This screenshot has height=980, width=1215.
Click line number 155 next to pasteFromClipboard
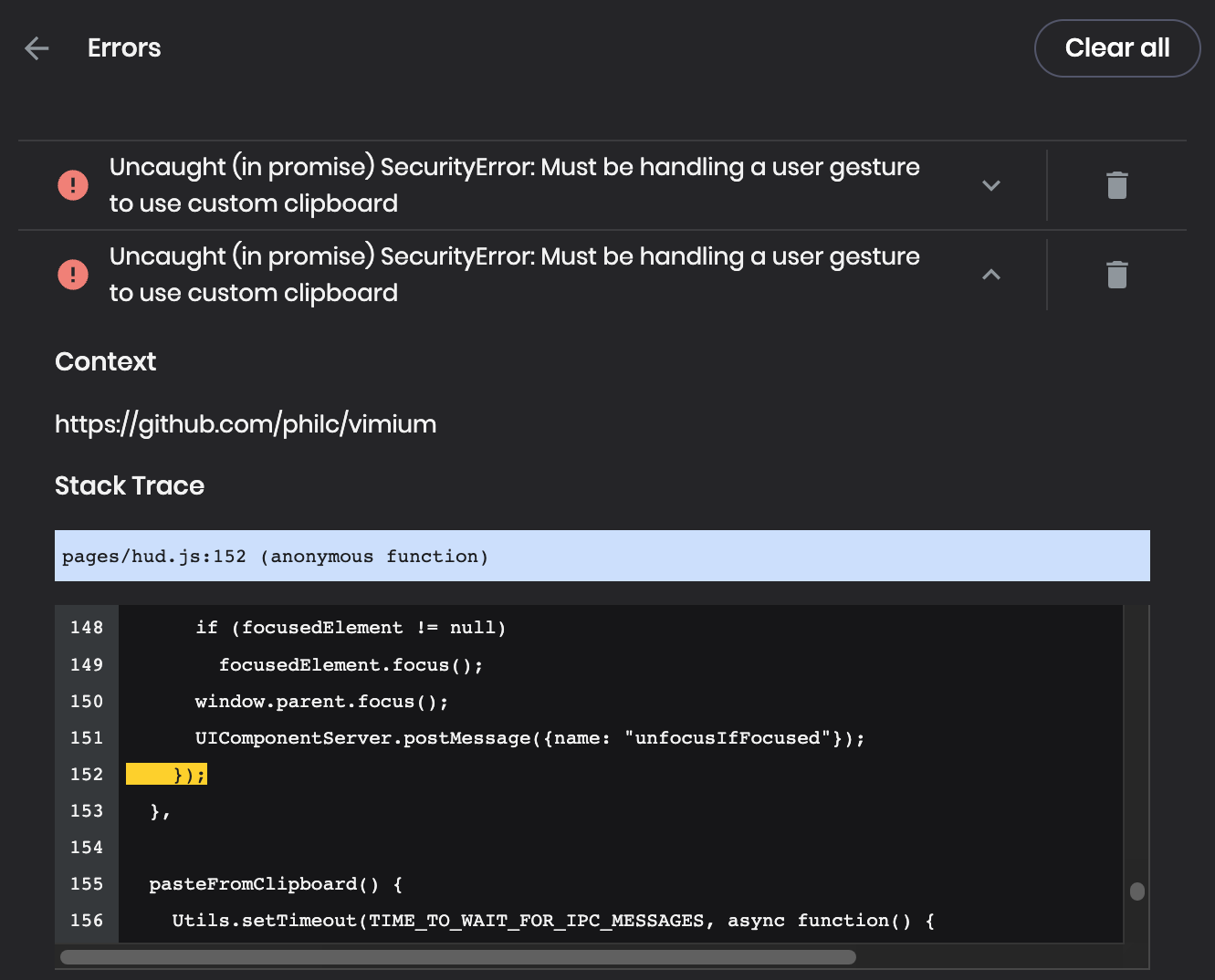(x=85, y=883)
